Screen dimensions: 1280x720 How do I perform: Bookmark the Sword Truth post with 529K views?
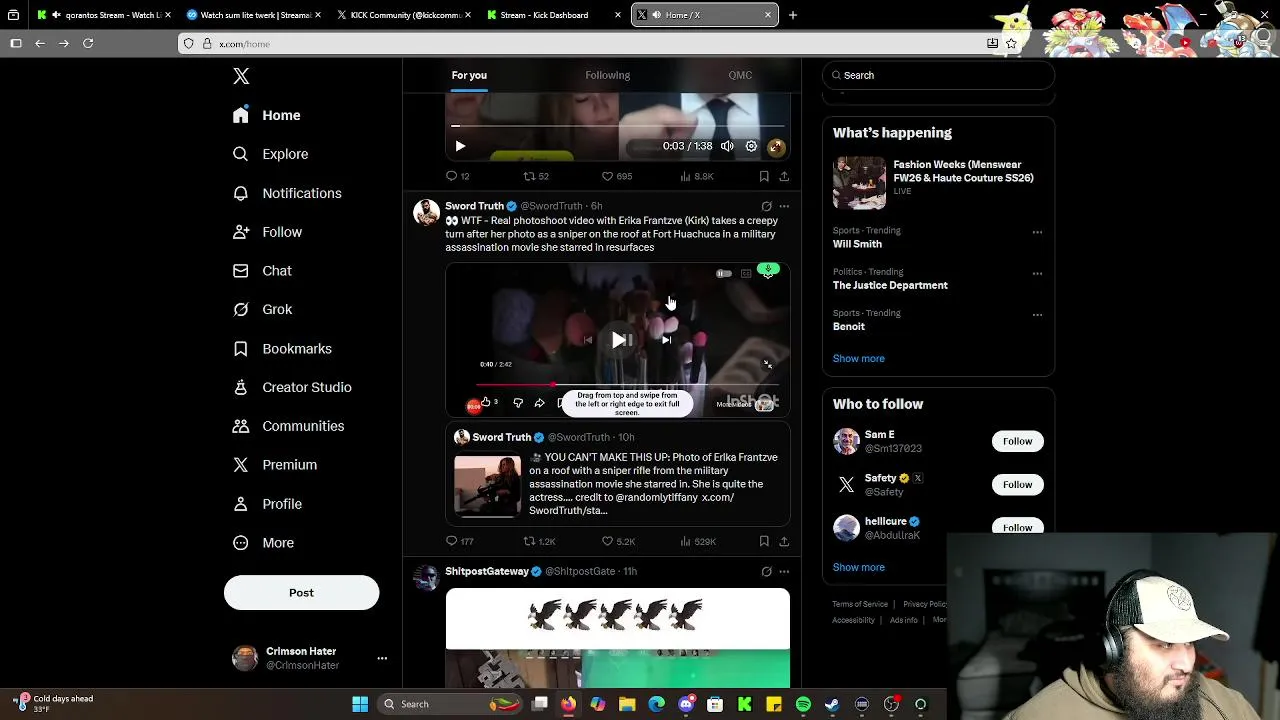pyautogui.click(x=764, y=541)
